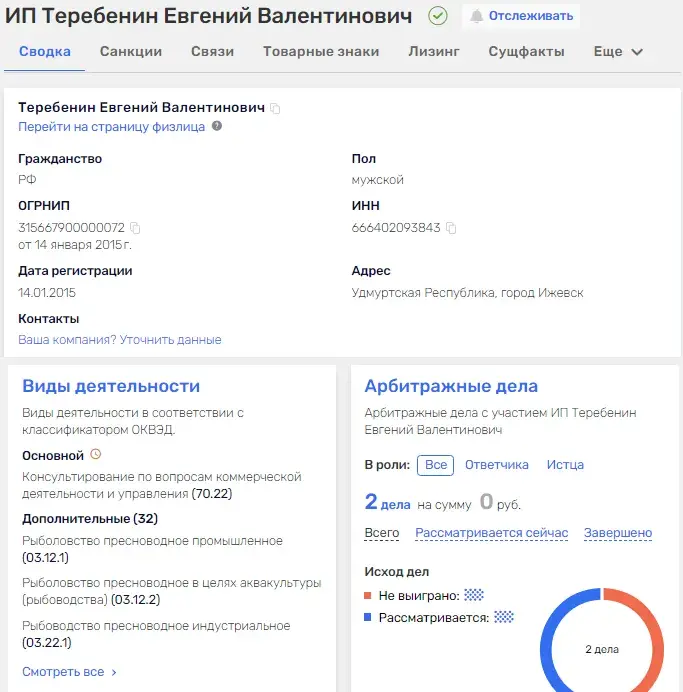Select the Всего cases filter
Viewport: 683px width, 692px height.
click(x=382, y=533)
